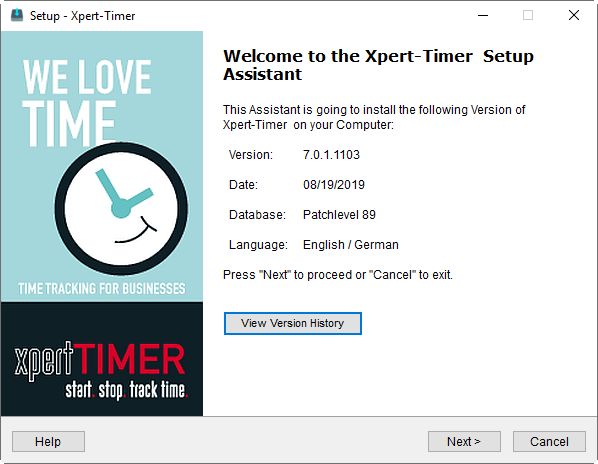Select the version number 7.0.1.1103 text
The height and width of the screenshot is (464, 598).
point(331,155)
